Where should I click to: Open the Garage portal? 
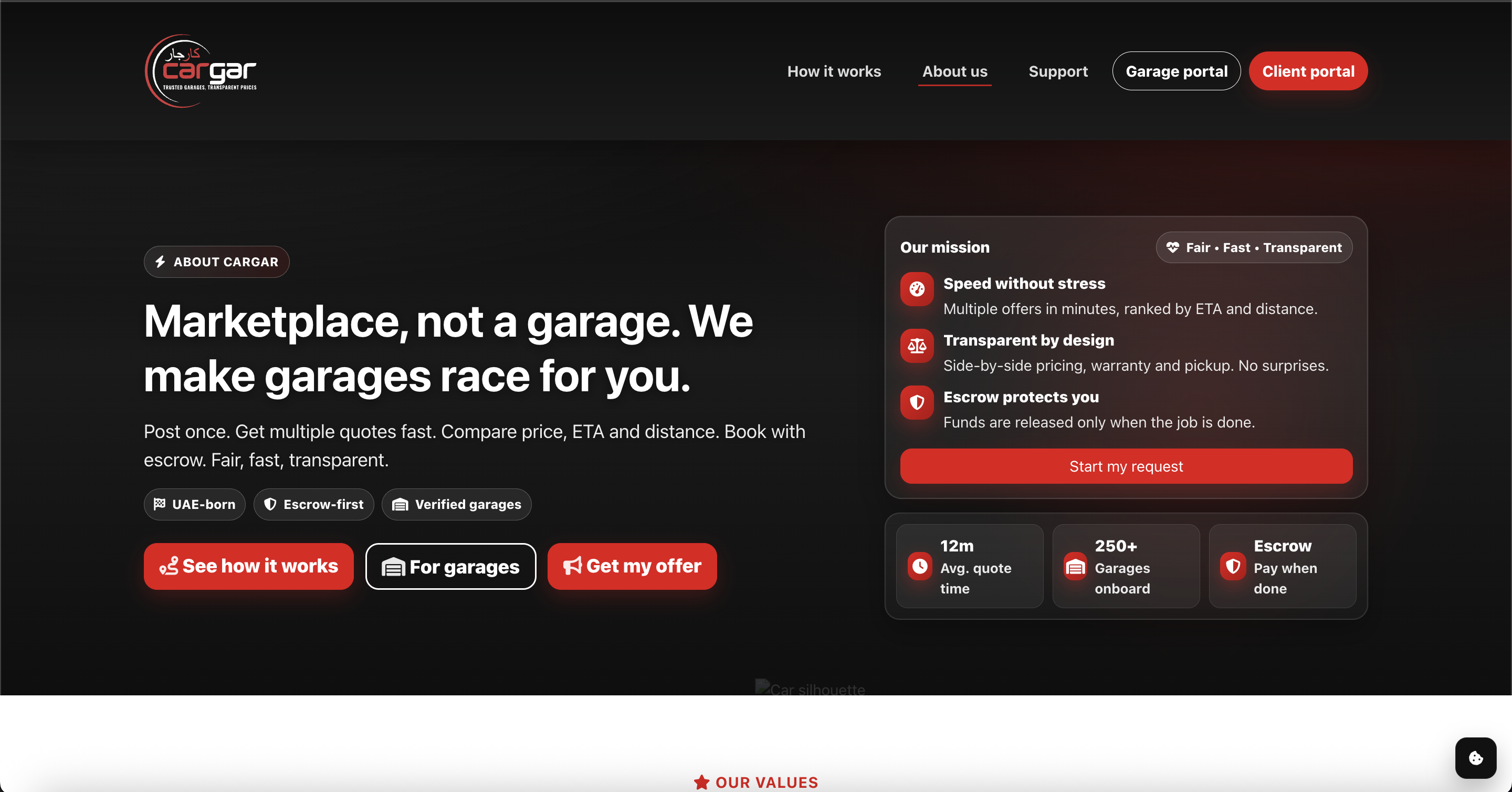click(1176, 70)
